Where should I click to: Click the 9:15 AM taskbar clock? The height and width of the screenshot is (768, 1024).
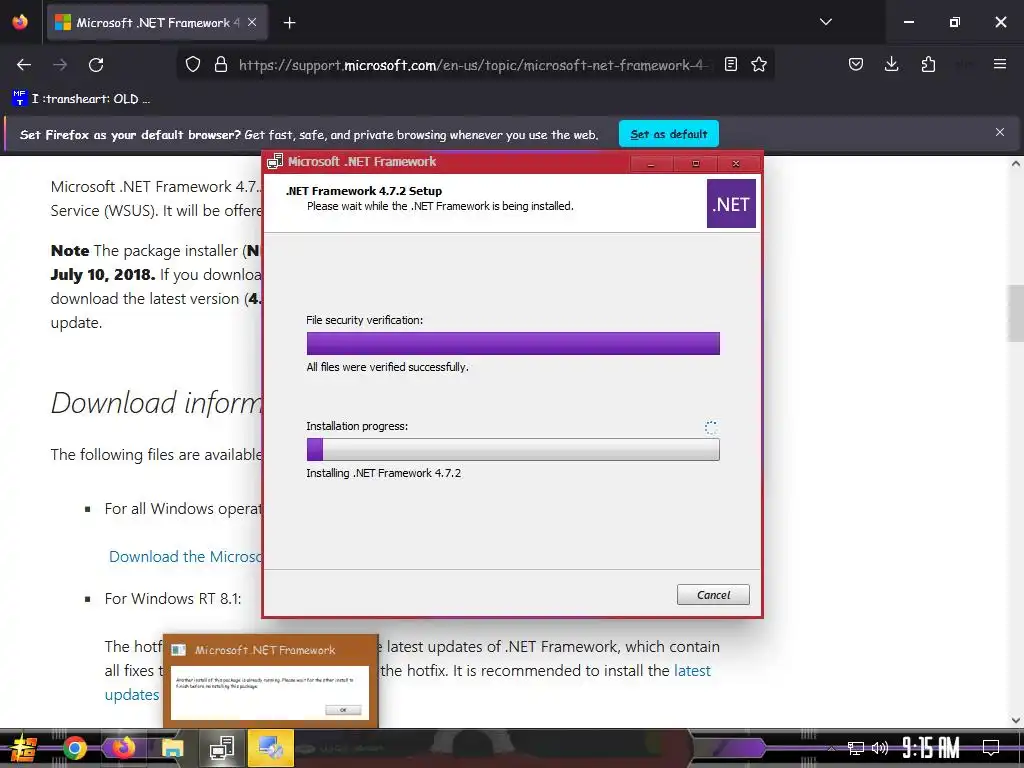[931, 748]
